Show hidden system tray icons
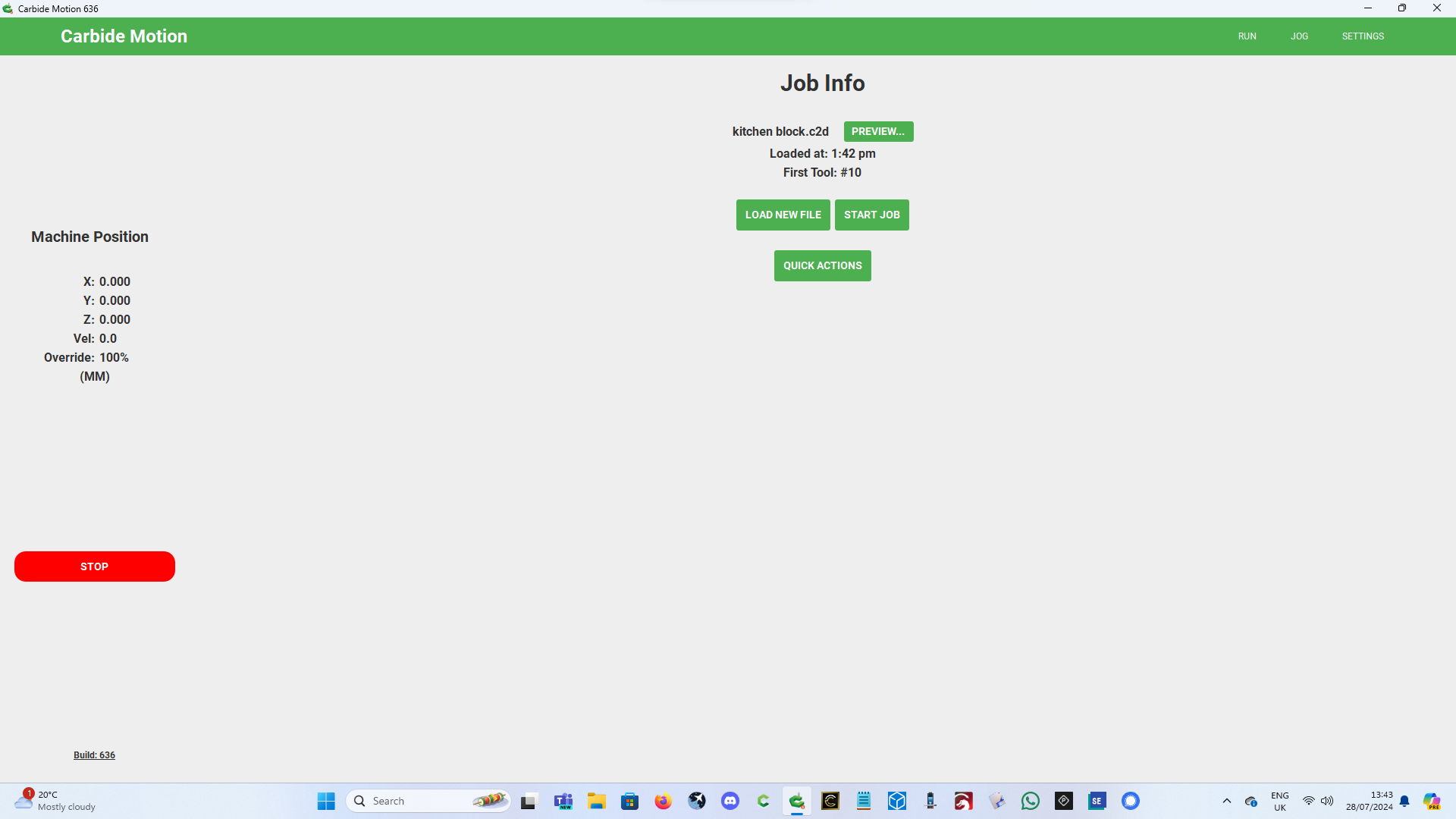 coord(1227,801)
